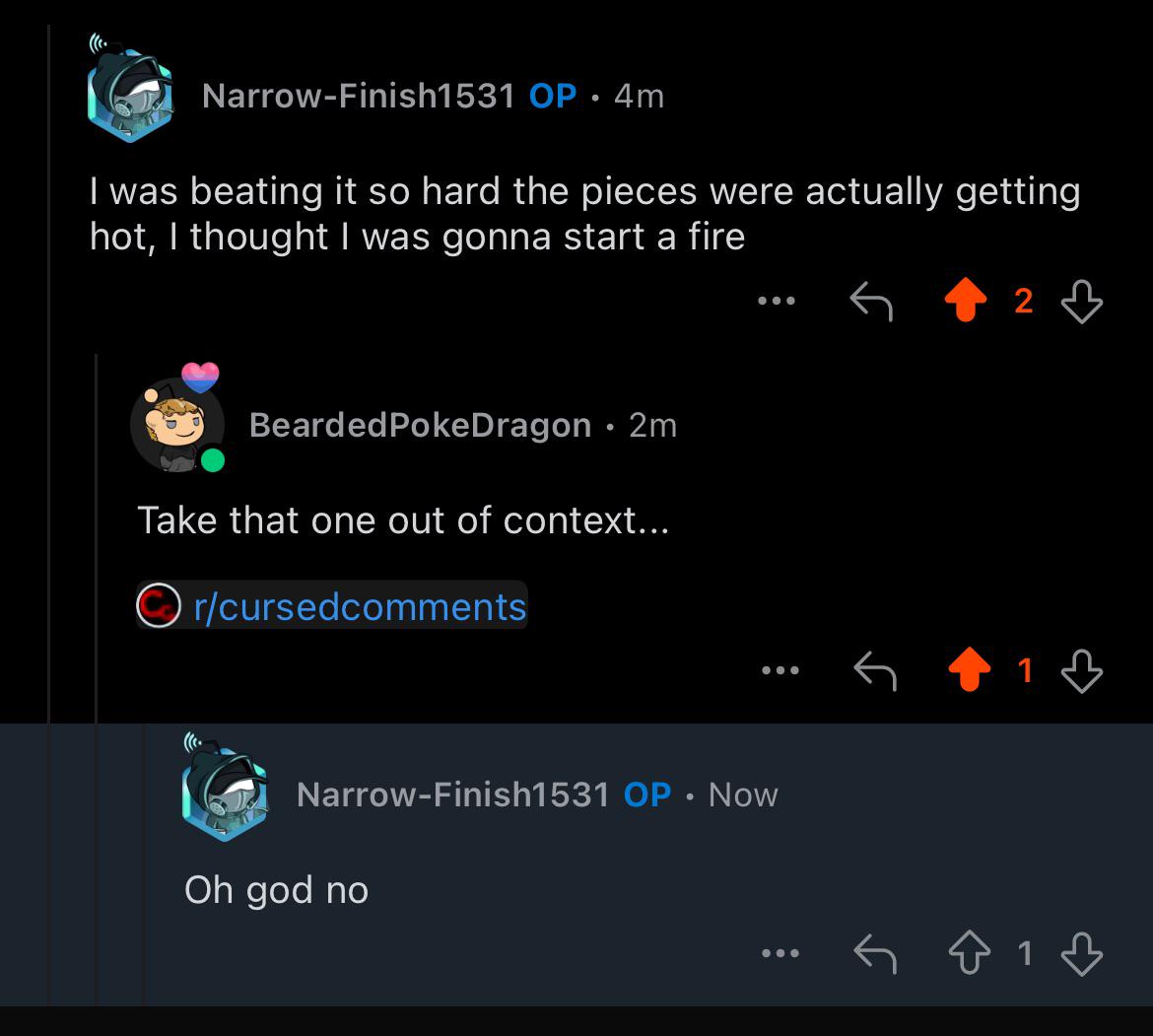Tap Narrow-Finish1531's avatar on top comment
The height and width of the screenshot is (1036, 1153).
(x=130, y=95)
